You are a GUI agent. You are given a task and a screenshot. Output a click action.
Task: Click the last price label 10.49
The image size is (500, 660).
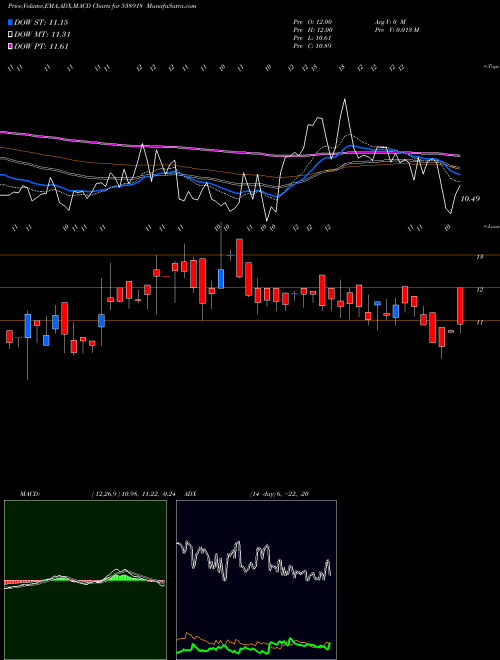pos(470,199)
